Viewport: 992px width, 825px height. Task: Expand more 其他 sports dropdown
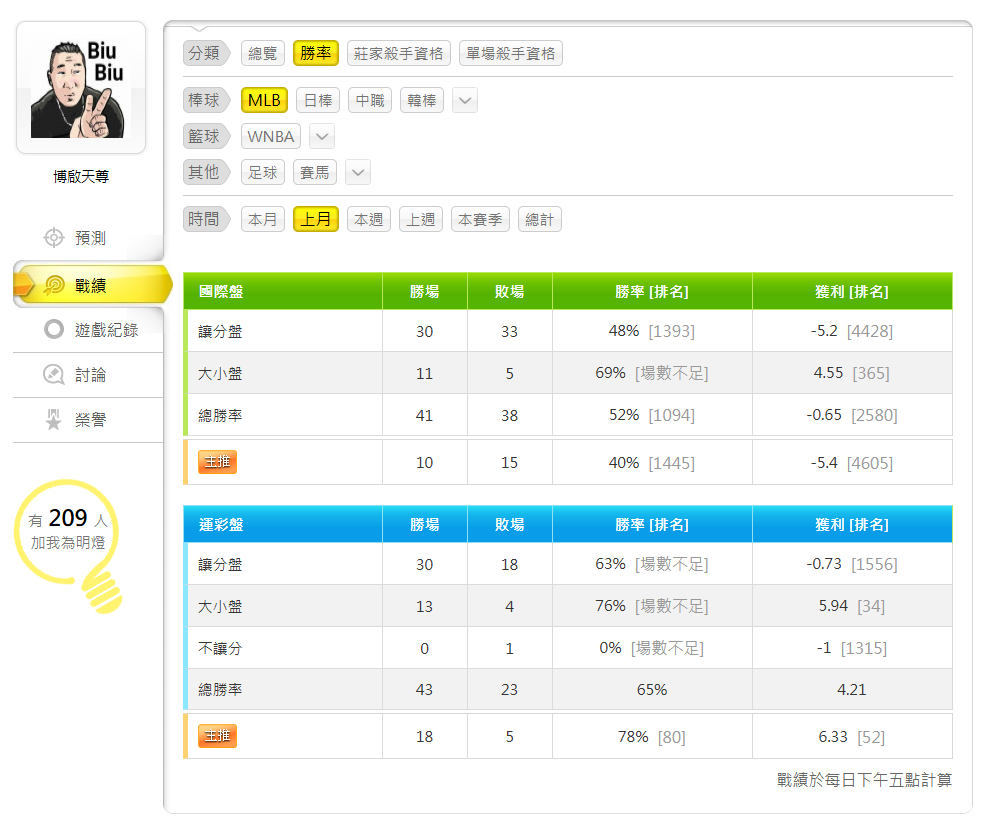(x=358, y=172)
